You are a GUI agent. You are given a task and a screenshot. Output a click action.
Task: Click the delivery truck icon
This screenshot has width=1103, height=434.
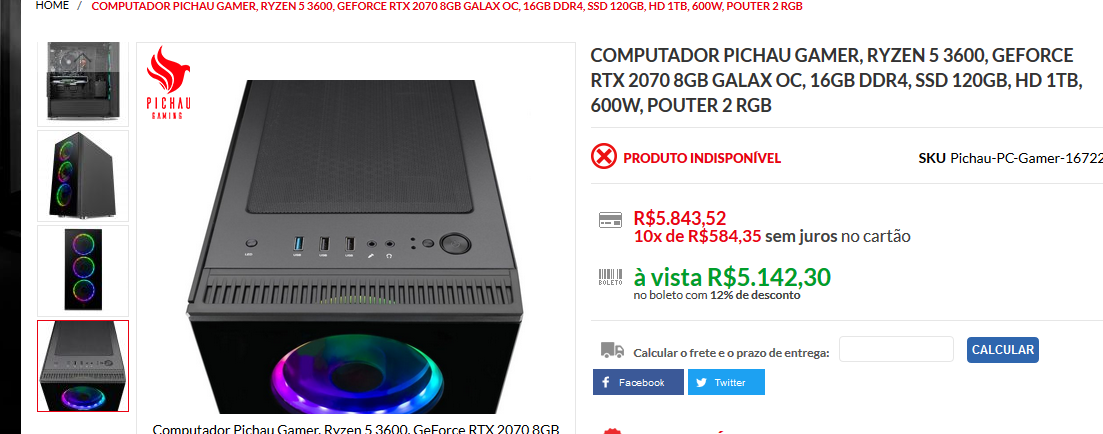pyautogui.click(x=612, y=350)
